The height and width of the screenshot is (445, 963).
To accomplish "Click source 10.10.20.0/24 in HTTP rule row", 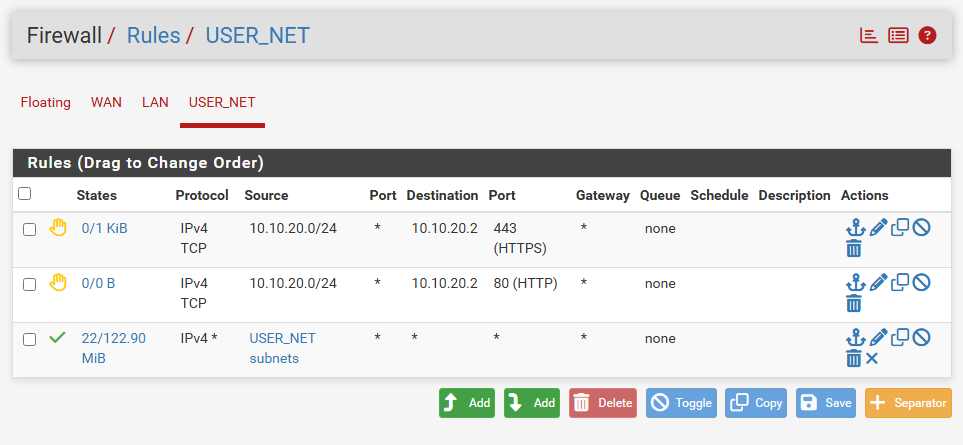I will [x=293, y=284].
